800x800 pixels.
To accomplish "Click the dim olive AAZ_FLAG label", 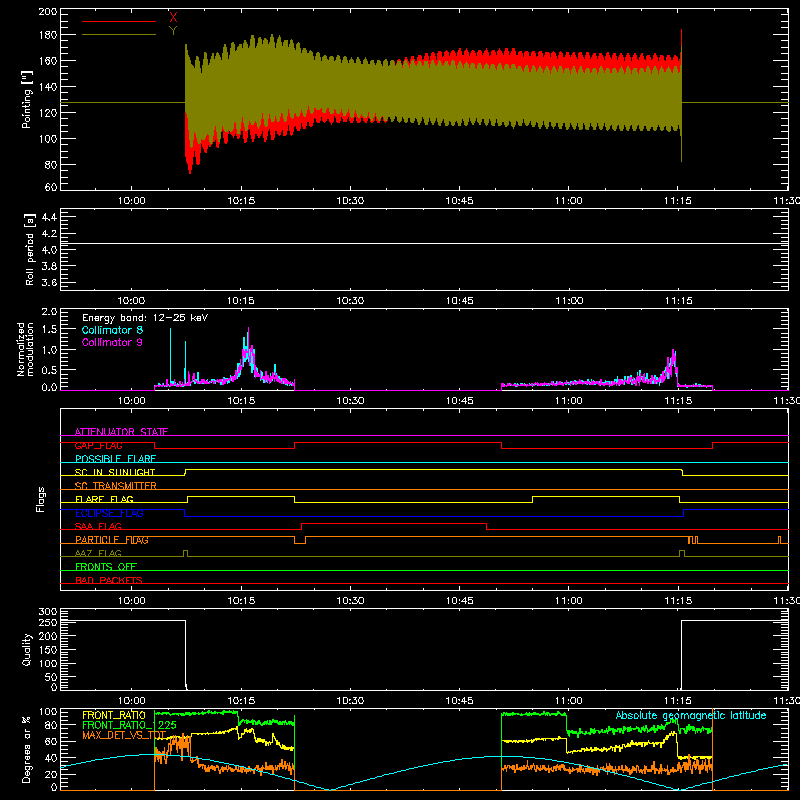I will [x=98, y=553].
